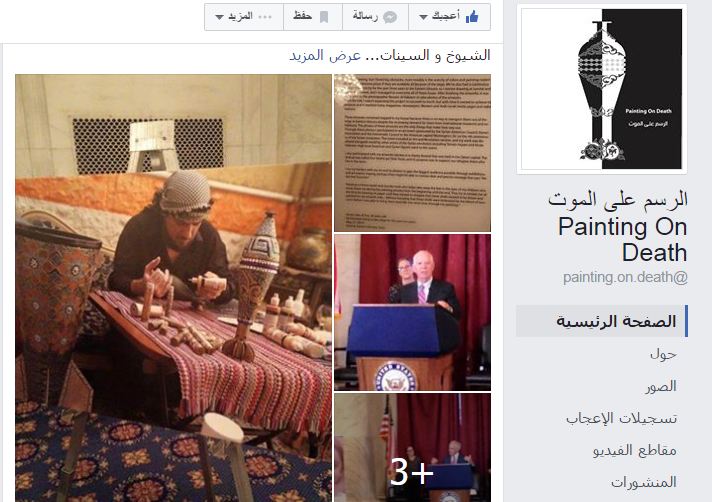This screenshot has width=712, height=502.
Task: Click the thumbs-up Like icon
Action: [x=472, y=17]
